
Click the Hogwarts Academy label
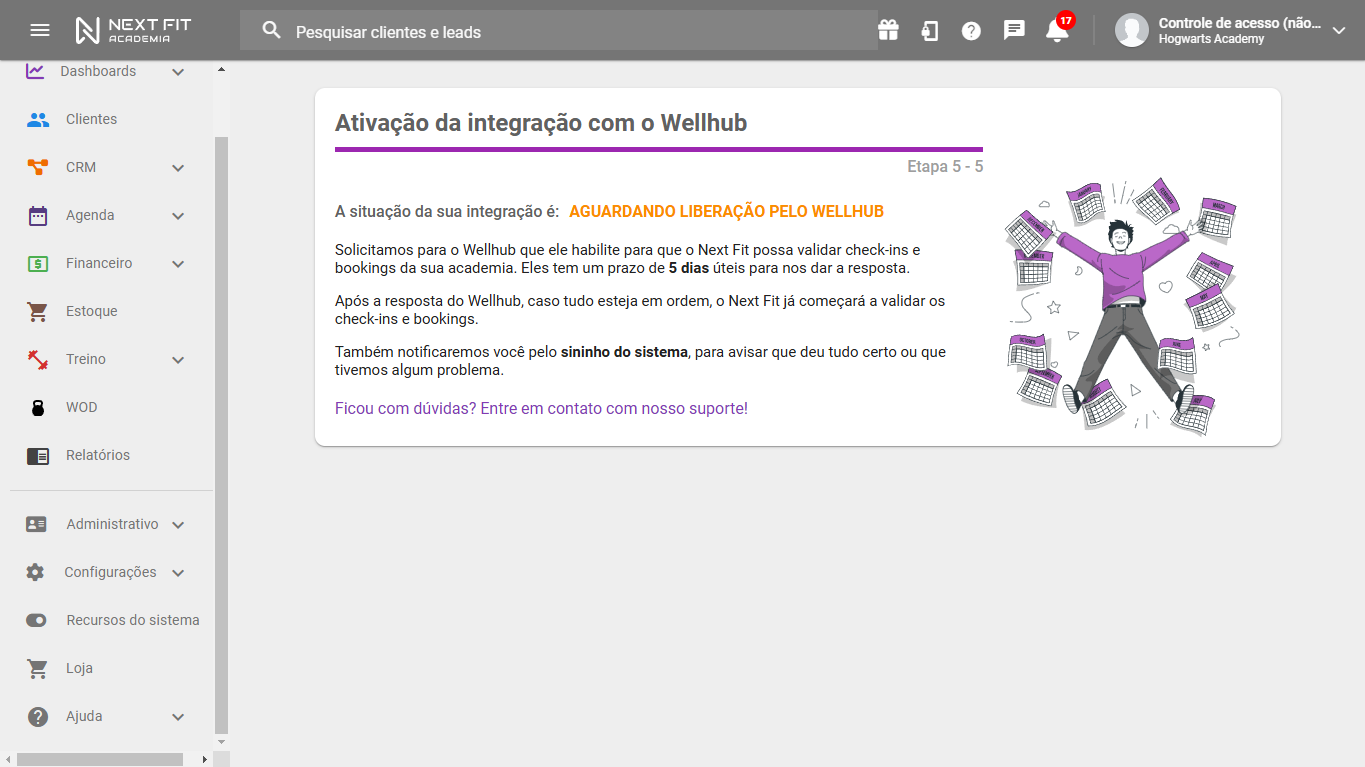[x=1211, y=39]
